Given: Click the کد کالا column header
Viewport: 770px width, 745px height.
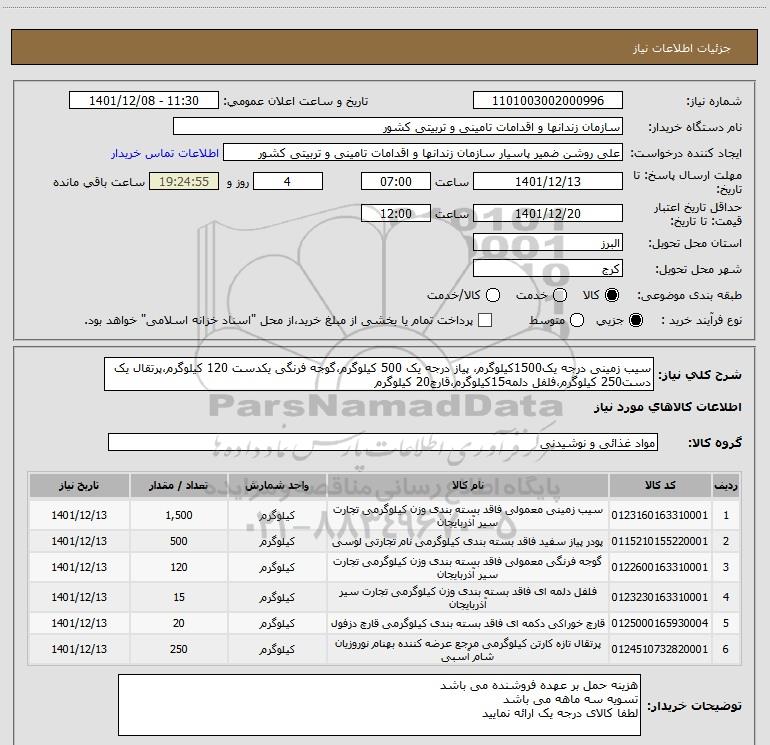Looking at the screenshot, I should [x=660, y=485].
